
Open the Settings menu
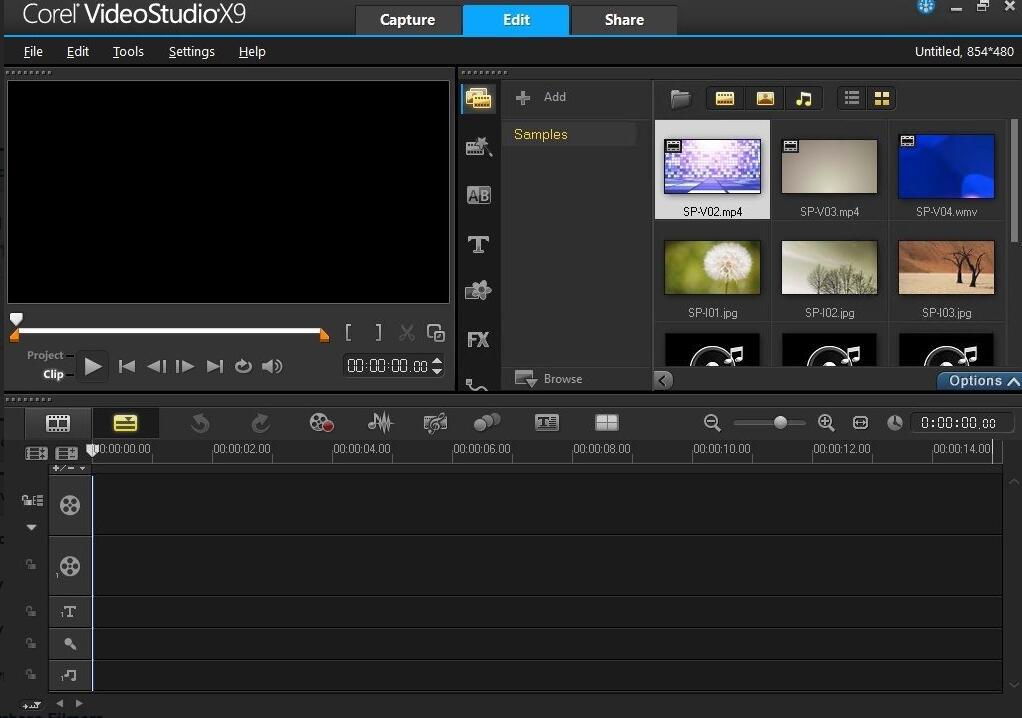[x=191, y=51]
